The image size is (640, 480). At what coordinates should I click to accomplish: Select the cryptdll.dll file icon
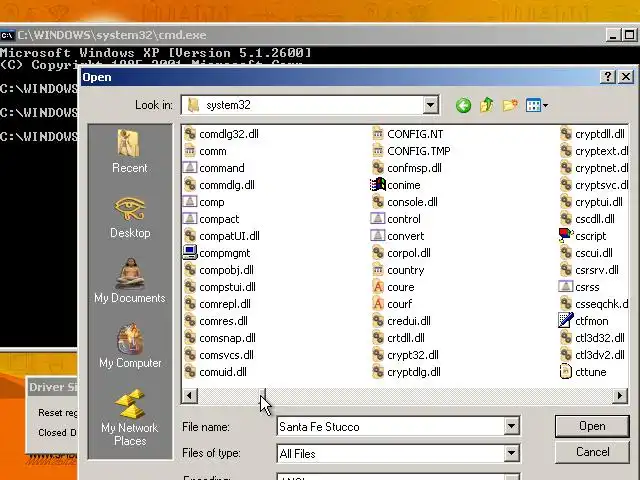tap(566, 134)
